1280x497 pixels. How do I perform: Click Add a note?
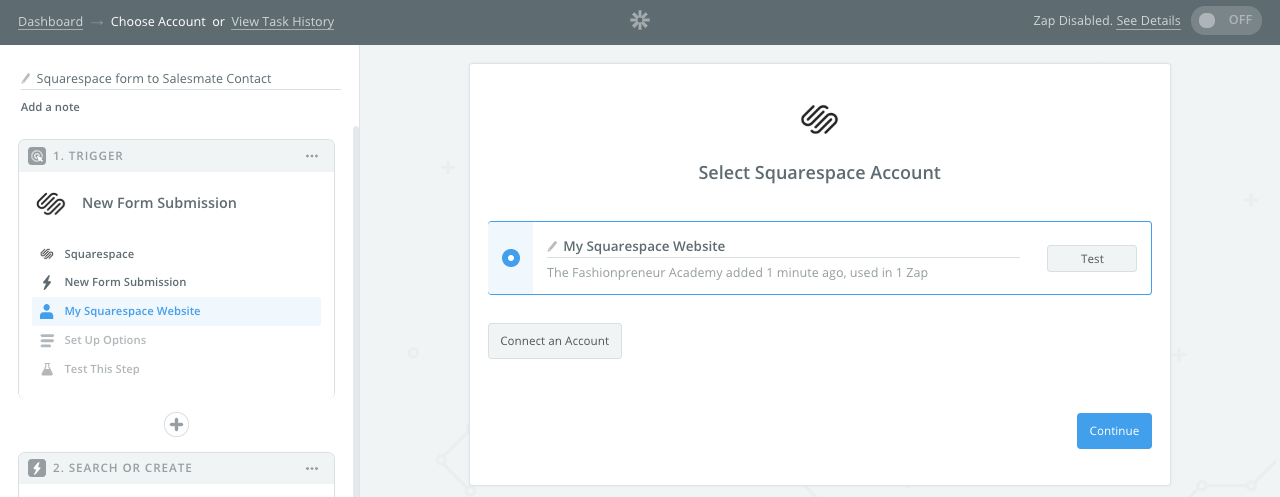(x=50, y=107)
